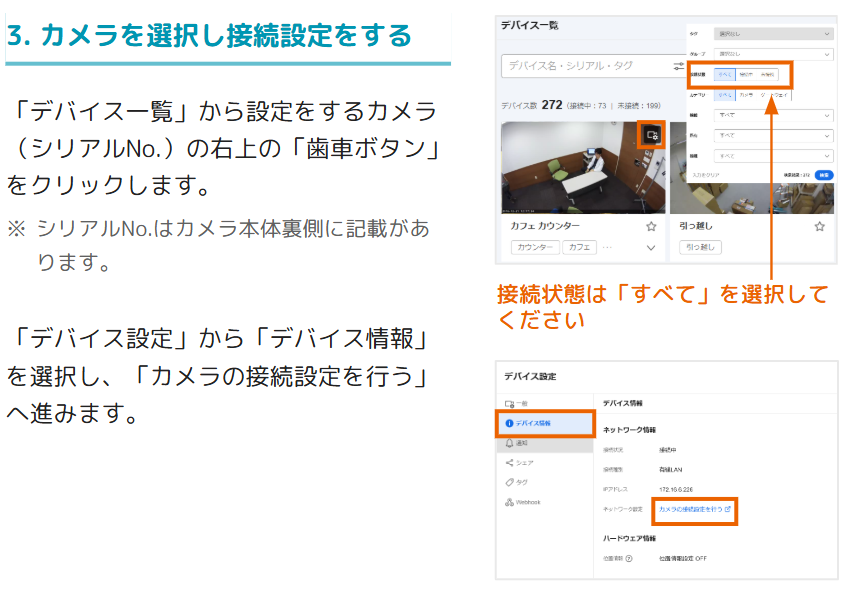The width and height of the screenshot is (864, 606).
Task: Click the 有線LAN connection type value
Action: (671, 470)
